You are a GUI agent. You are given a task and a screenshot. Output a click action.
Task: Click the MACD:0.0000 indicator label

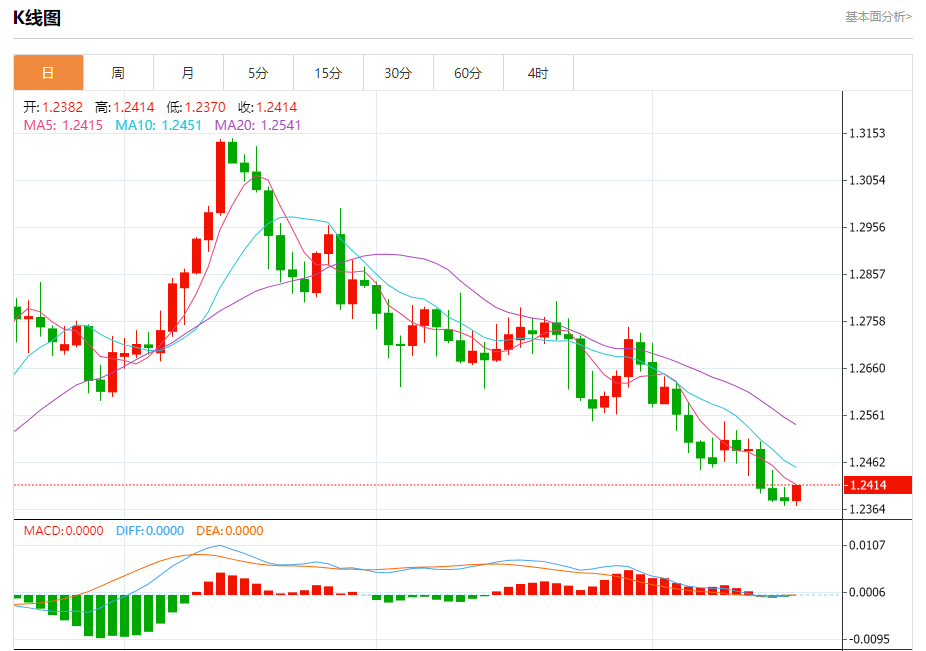63,530
